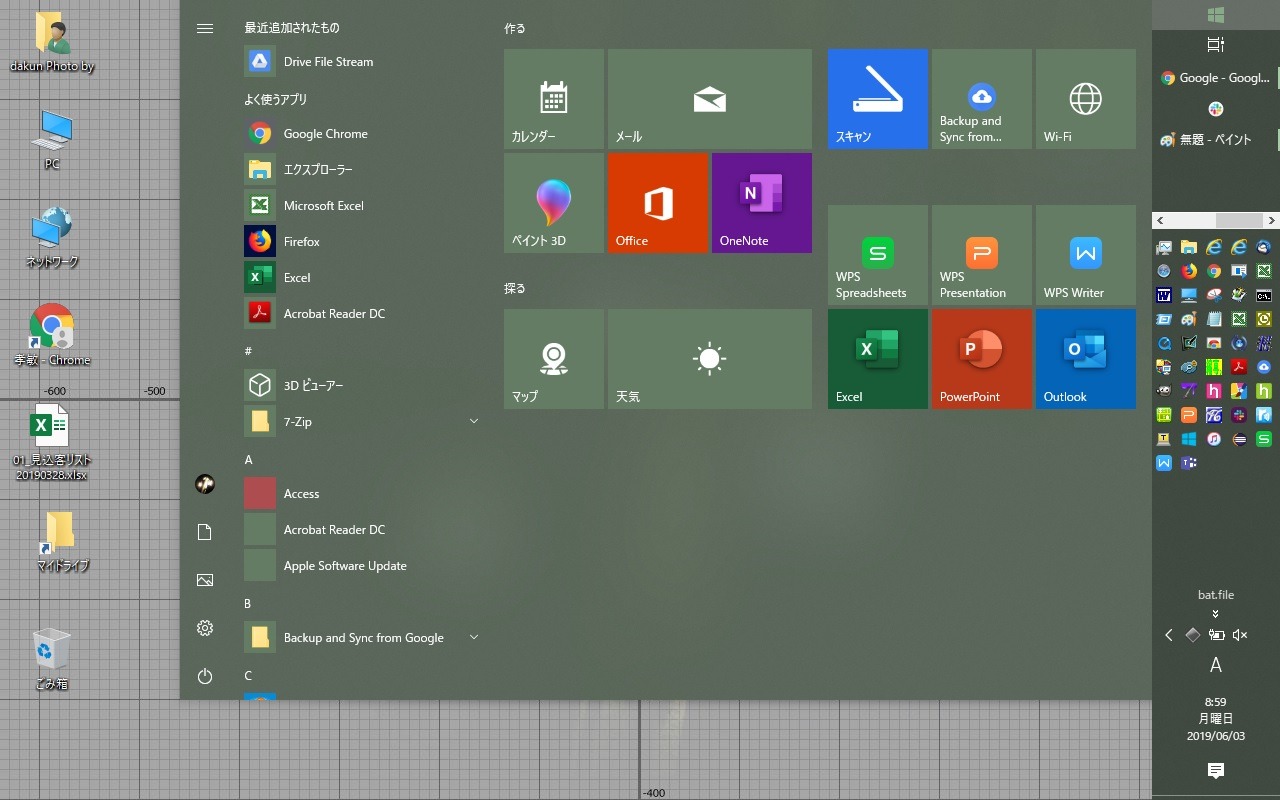
Task: Toggle muted volume icon in system tray
Action: [1240, 635]
